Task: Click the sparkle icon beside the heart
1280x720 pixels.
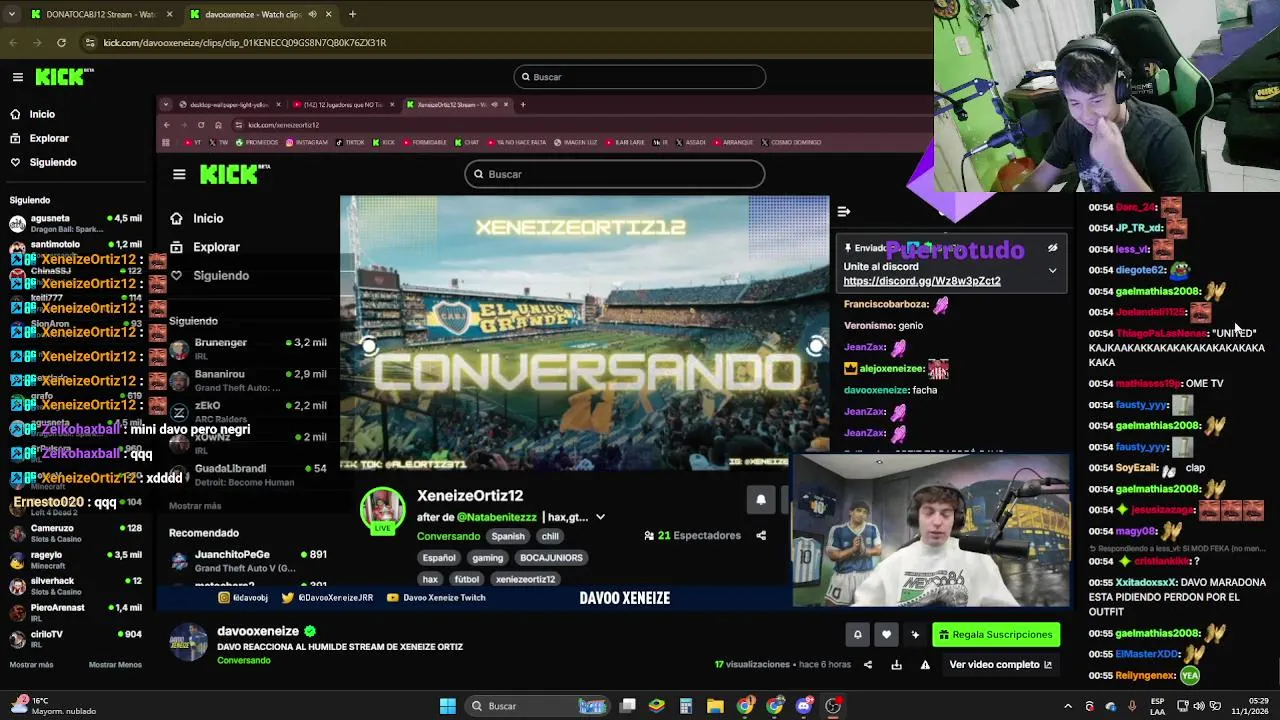Action: (x=915, y=635)
